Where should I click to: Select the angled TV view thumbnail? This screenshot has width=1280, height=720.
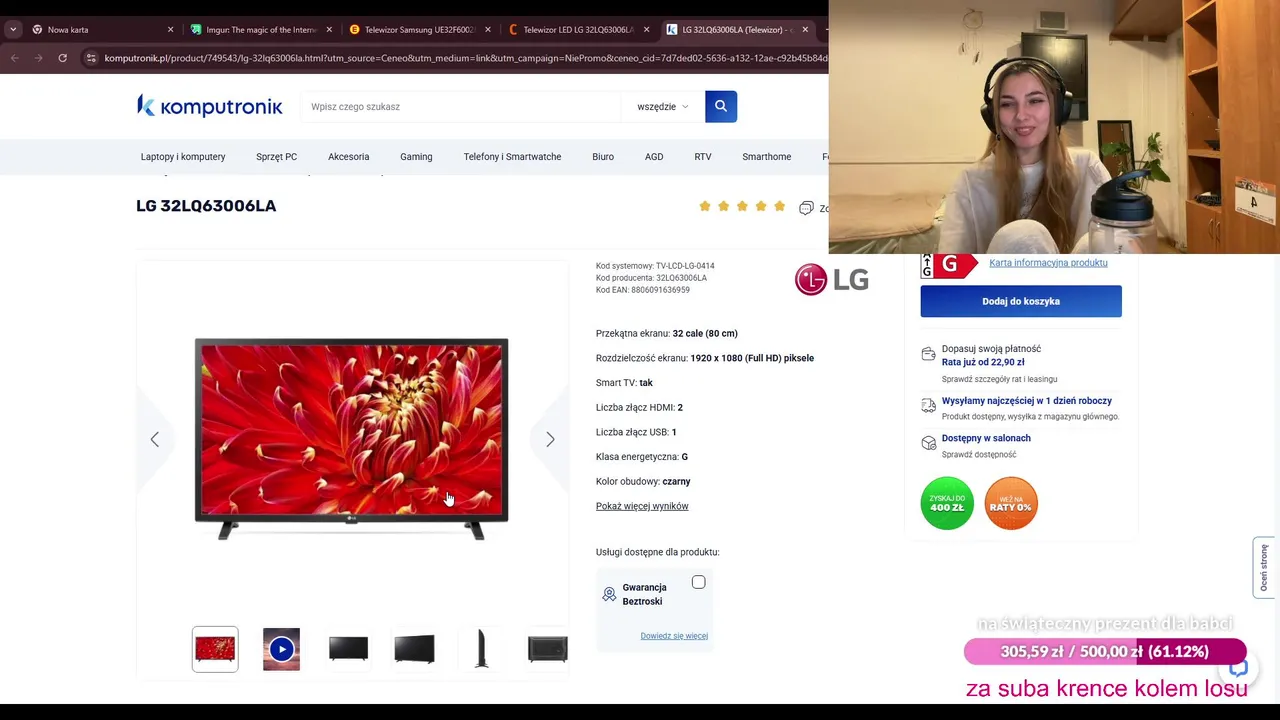pos(414,649)
